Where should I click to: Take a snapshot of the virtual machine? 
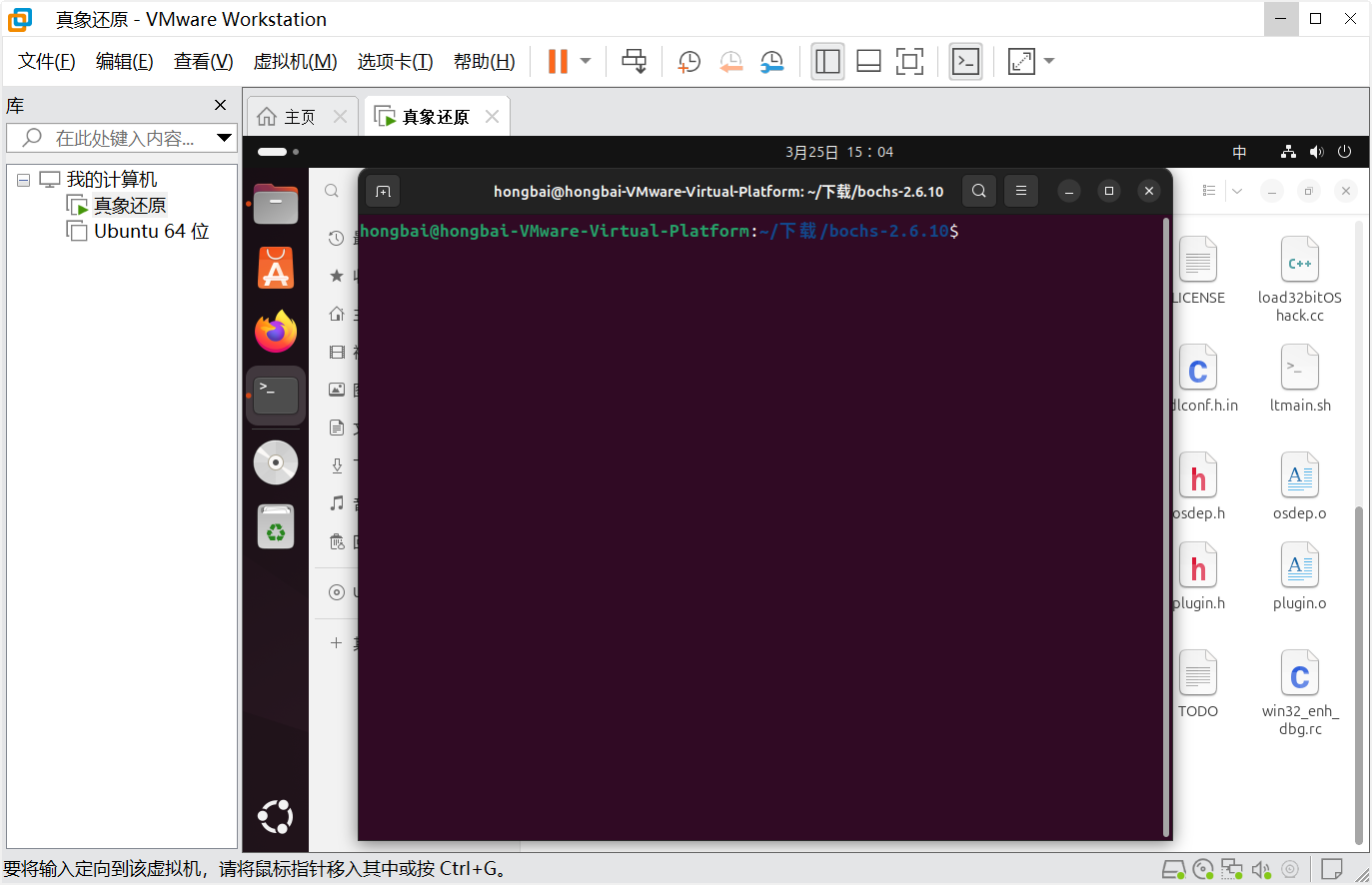tap(688, 62)
